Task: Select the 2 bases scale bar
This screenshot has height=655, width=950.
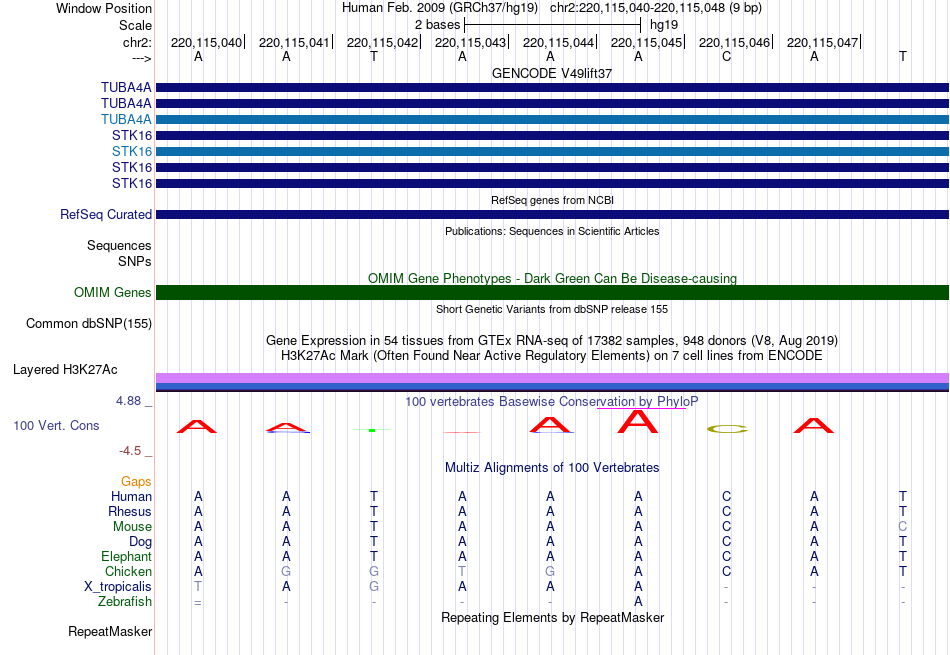Action: [552, 25]
